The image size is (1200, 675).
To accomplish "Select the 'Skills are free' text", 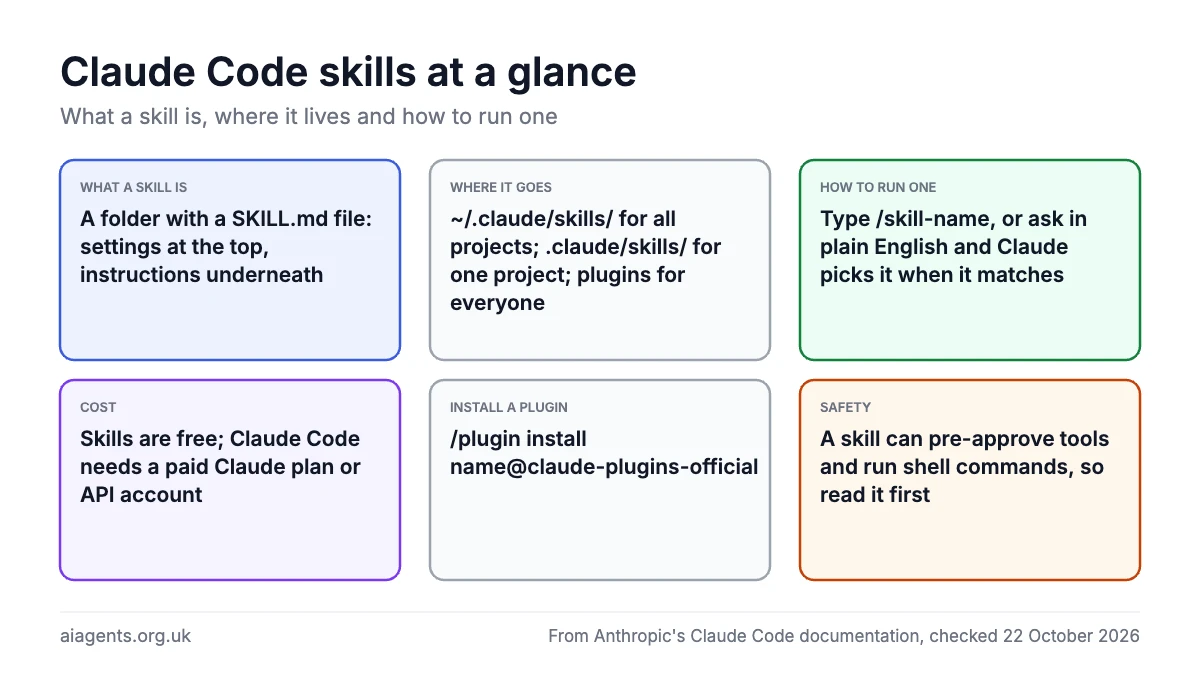I will (x=220, y=466).
